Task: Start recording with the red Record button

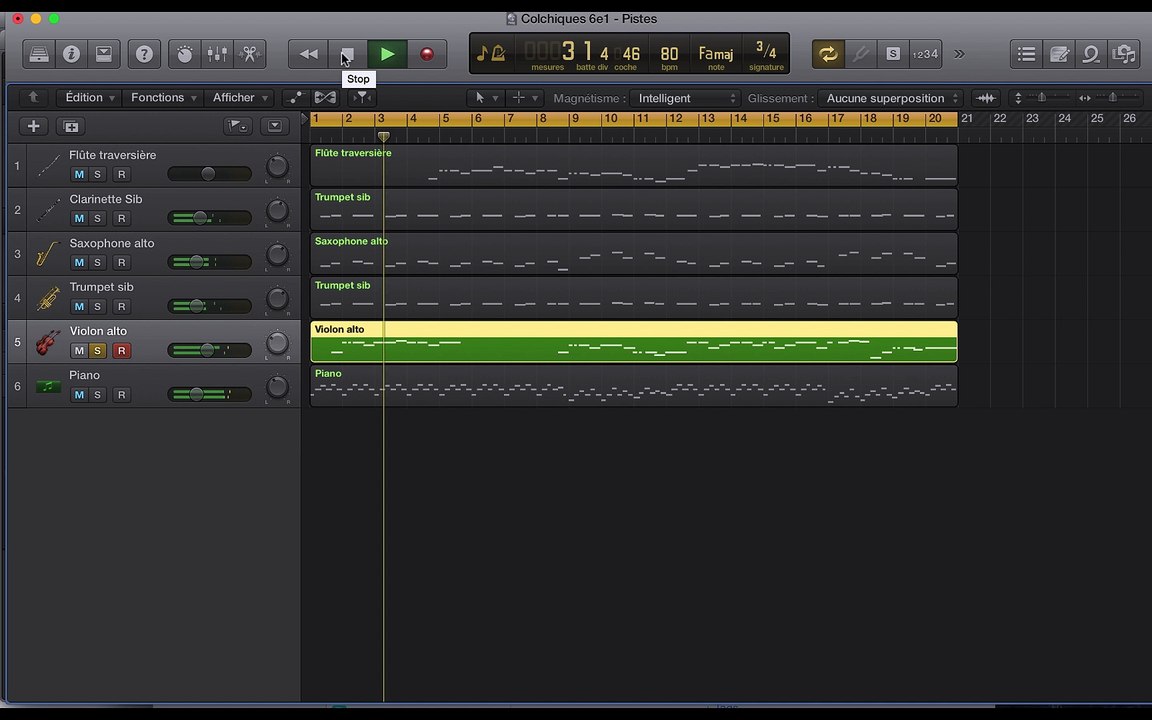Action: pos(427,54)
